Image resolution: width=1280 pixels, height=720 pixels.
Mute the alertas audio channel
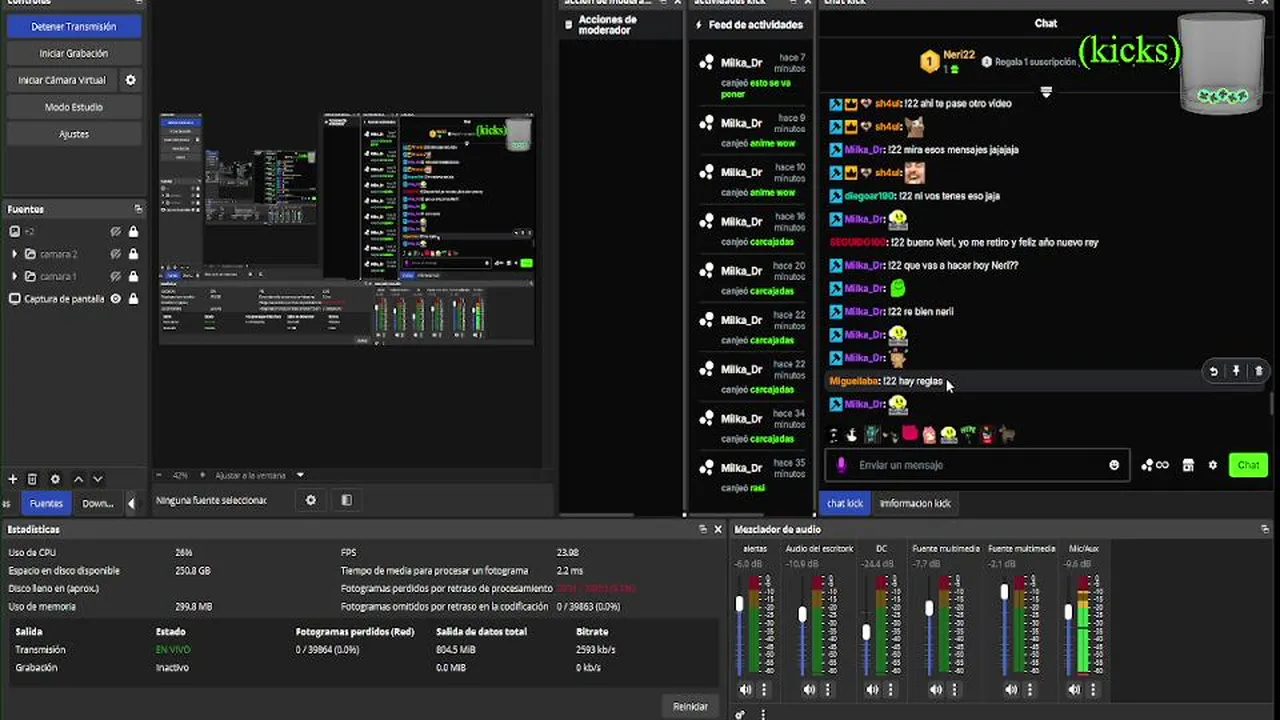point(746,689)
